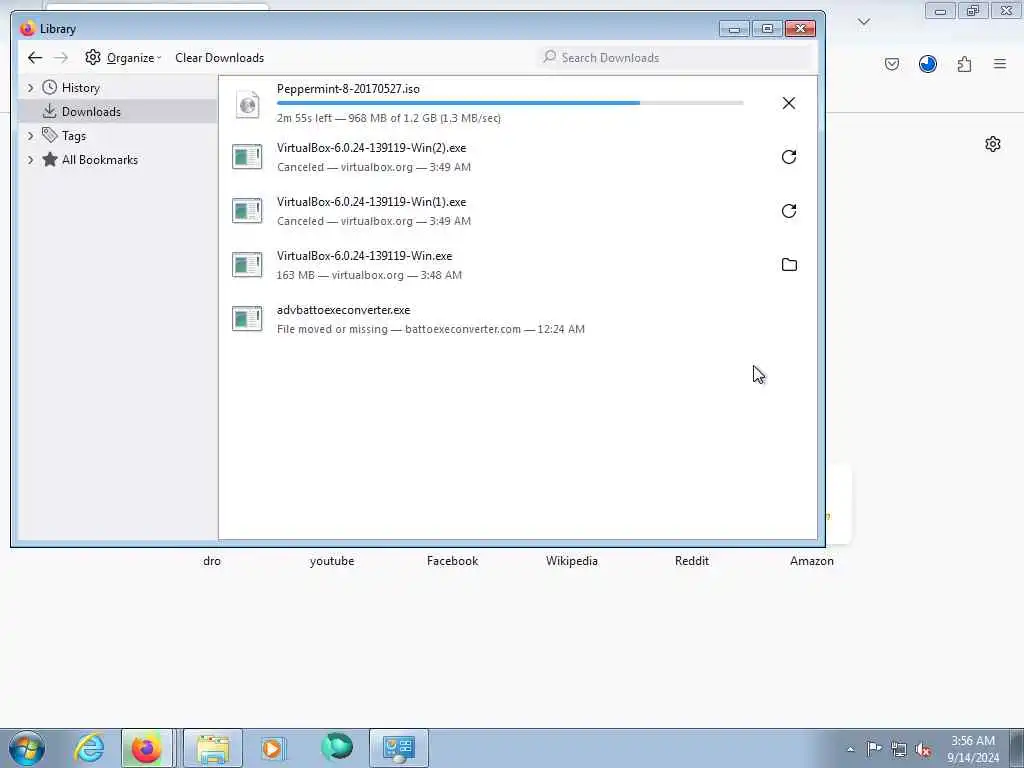The image size is (1024, 768).
Task: Select History in the sidebar
Action: pos(80,88)
